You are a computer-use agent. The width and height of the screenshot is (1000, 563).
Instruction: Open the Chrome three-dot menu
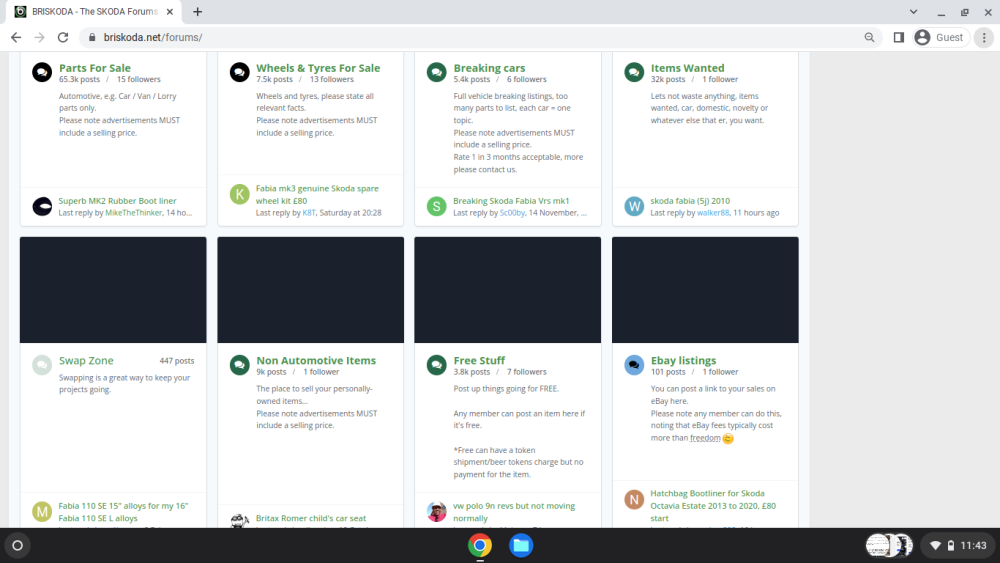pos(984,38)
